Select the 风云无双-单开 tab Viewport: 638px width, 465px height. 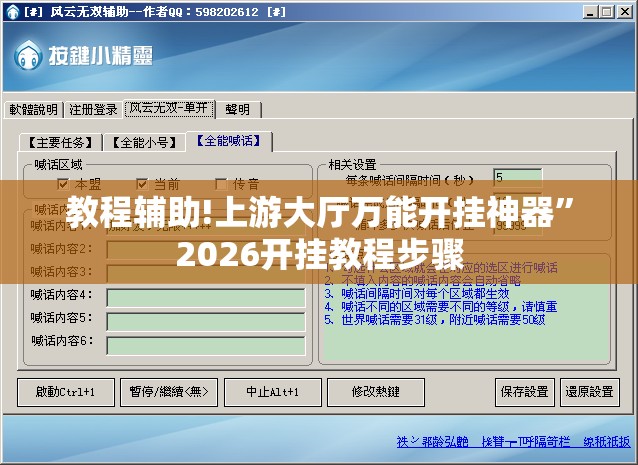click(x=169, y=109)
